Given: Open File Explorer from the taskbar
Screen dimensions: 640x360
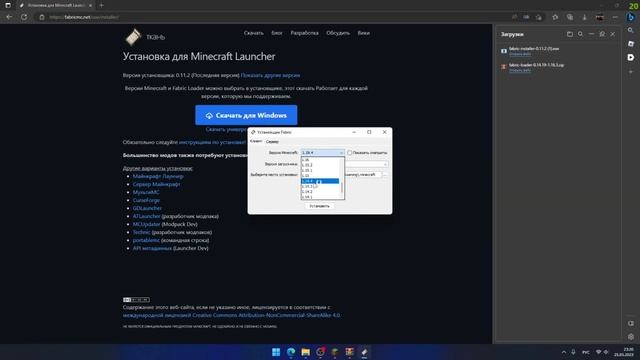Looking at the screenshot, I should pos(305,352).
